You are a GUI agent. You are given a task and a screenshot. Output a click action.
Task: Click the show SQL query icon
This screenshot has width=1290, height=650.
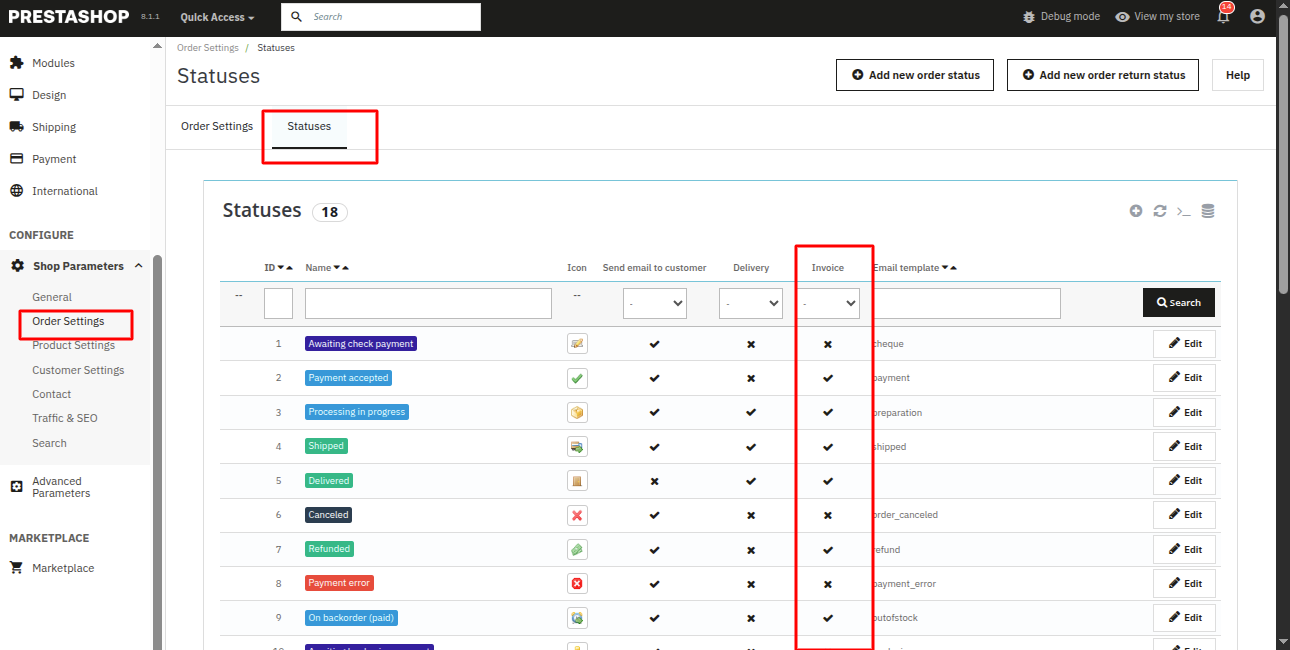click(1184, 211)
